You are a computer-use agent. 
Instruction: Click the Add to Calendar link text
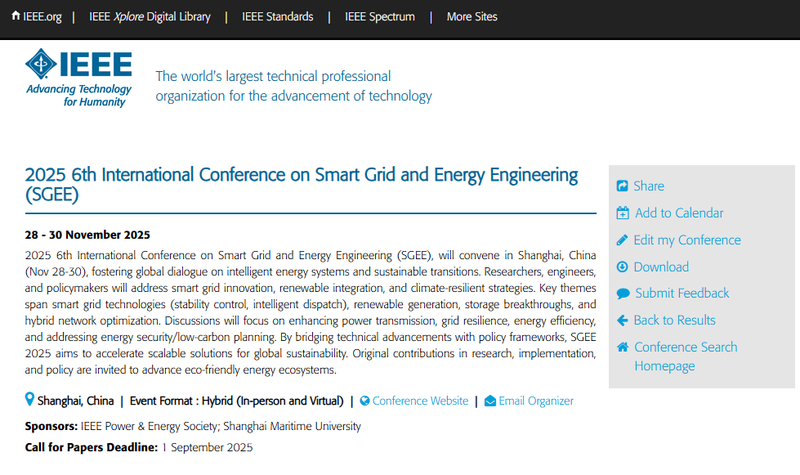tap(679, 213)
